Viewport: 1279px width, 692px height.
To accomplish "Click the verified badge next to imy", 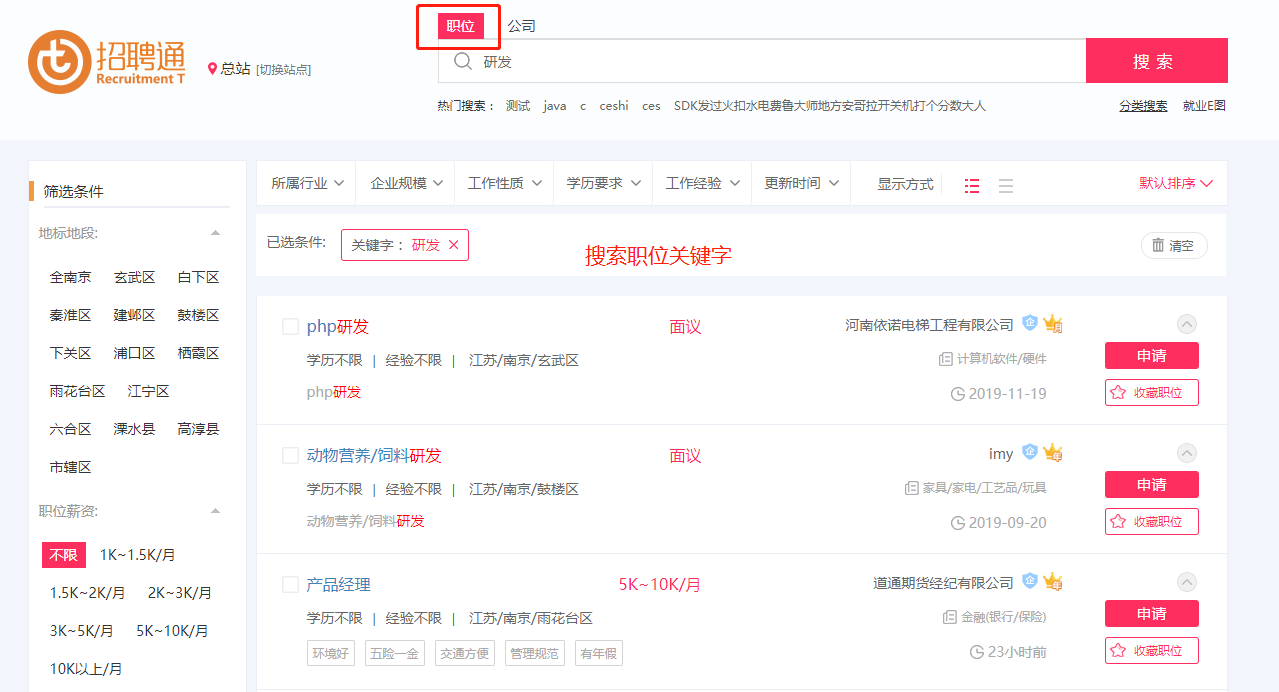I will 1029,453.
